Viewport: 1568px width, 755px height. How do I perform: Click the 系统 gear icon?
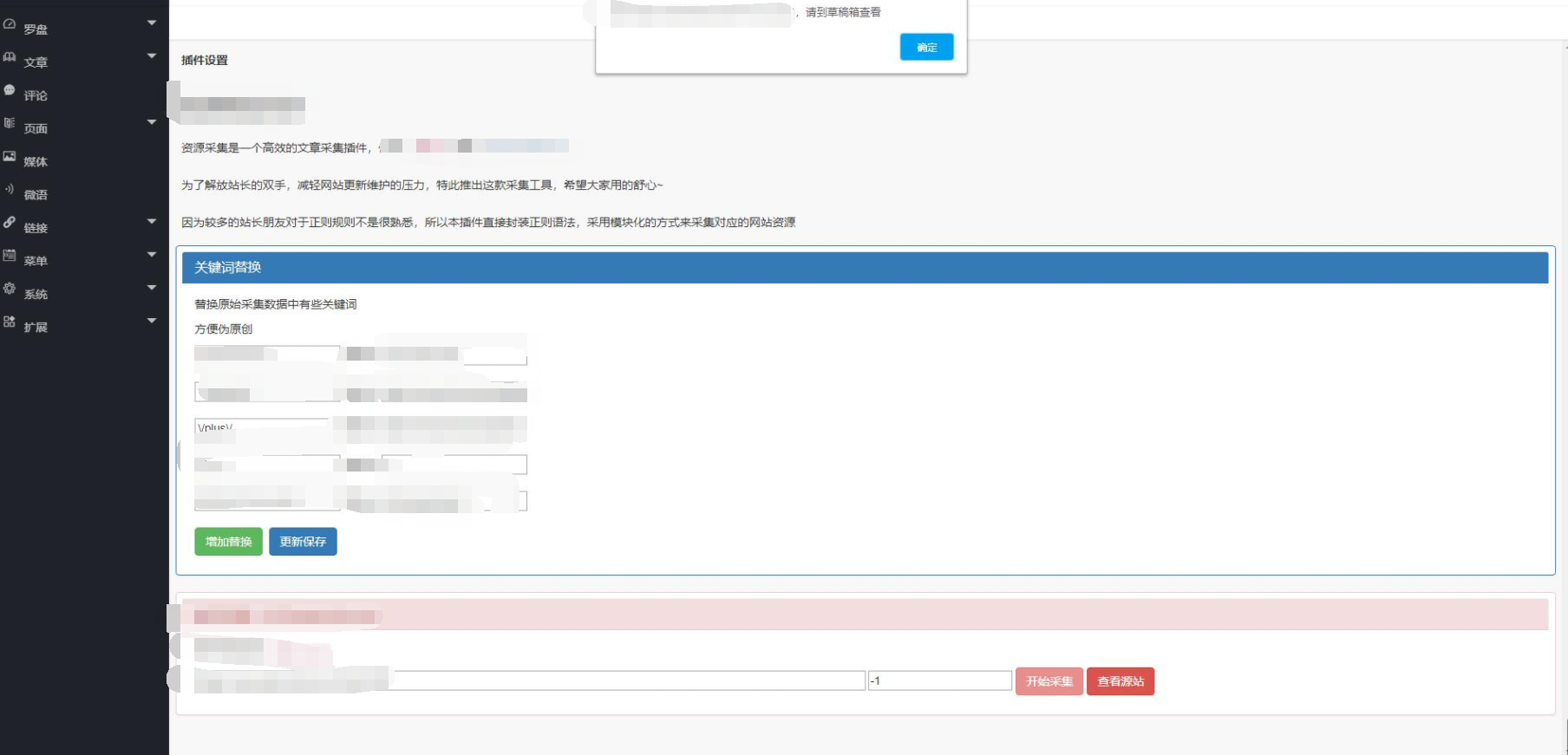coord(10,289)
